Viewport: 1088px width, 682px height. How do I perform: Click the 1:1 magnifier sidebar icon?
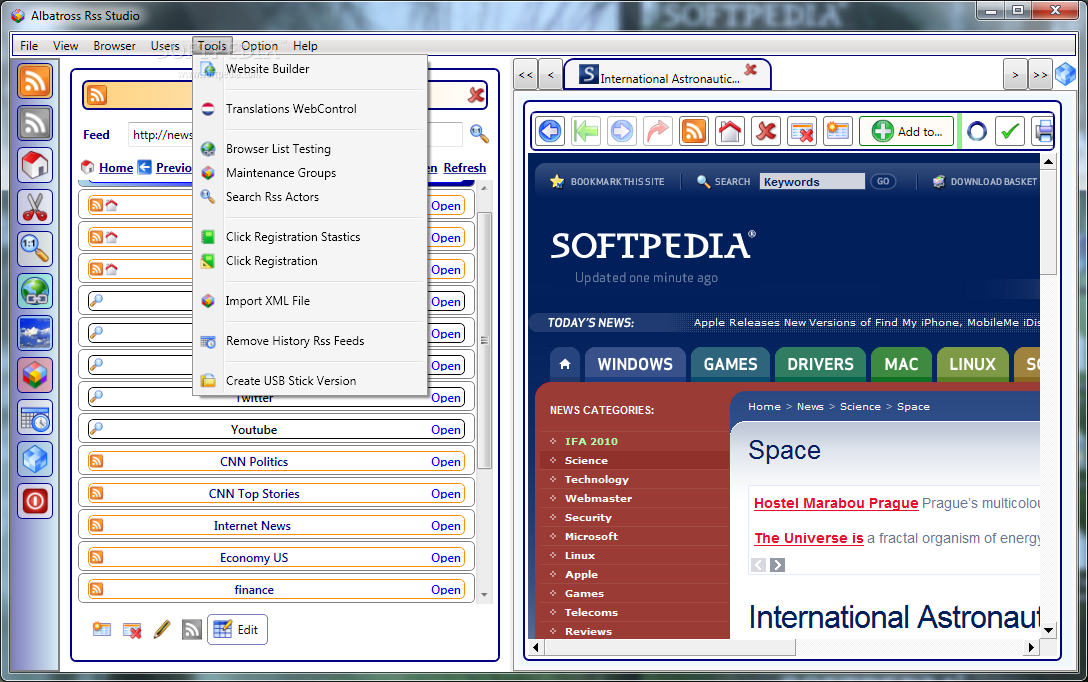35,249
